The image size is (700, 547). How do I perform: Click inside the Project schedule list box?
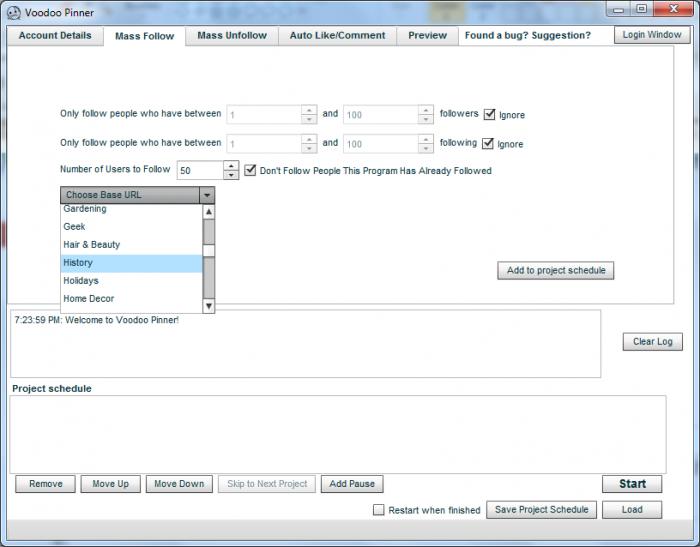[338, 434]
